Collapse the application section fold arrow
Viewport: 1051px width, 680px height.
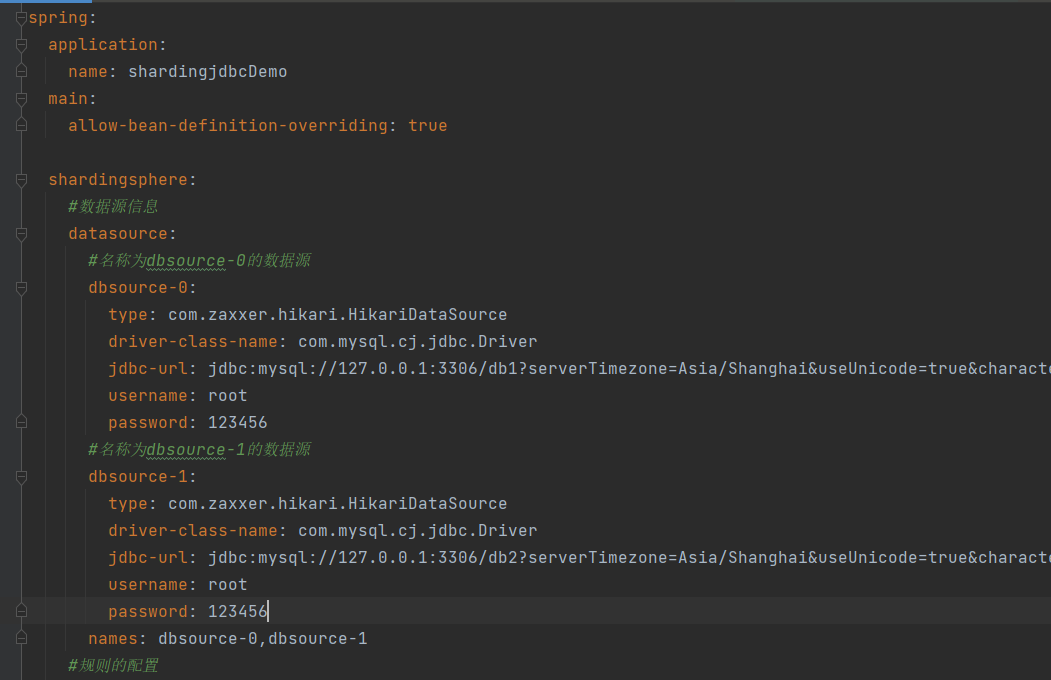pos(21,45)
